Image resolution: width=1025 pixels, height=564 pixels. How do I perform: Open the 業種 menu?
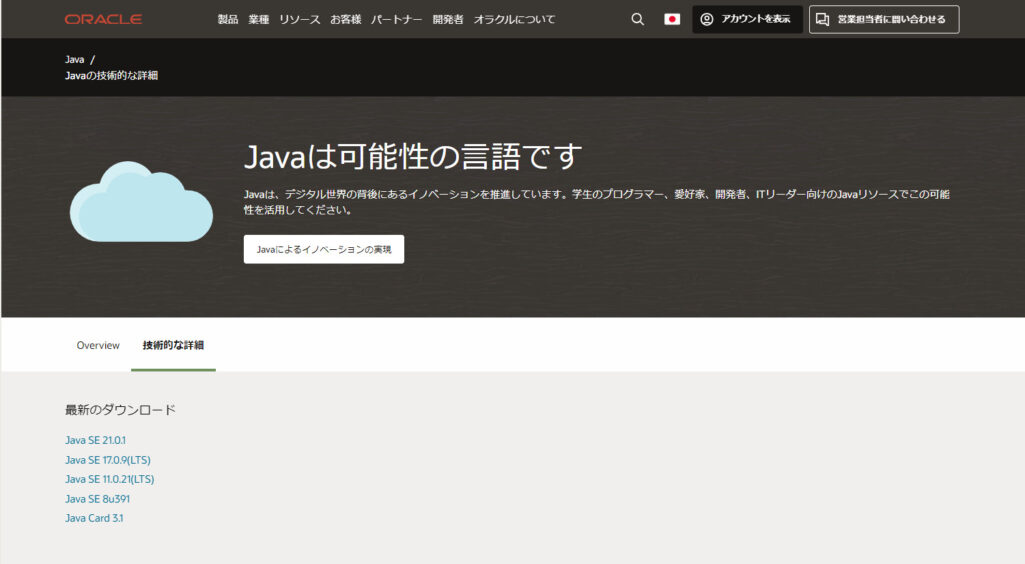point(259,20)
